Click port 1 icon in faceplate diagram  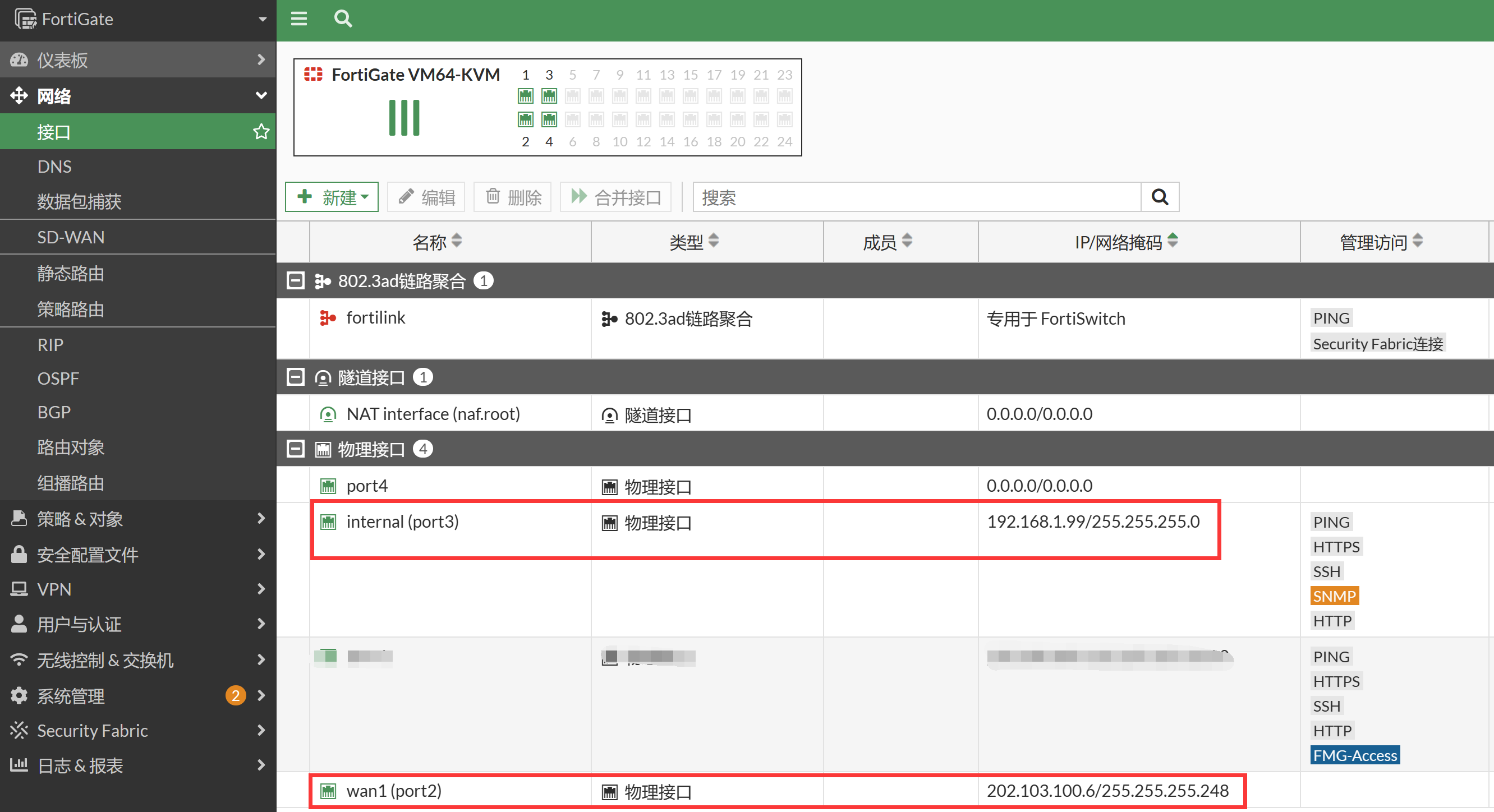pyautogui.click(x=526, y=96)
